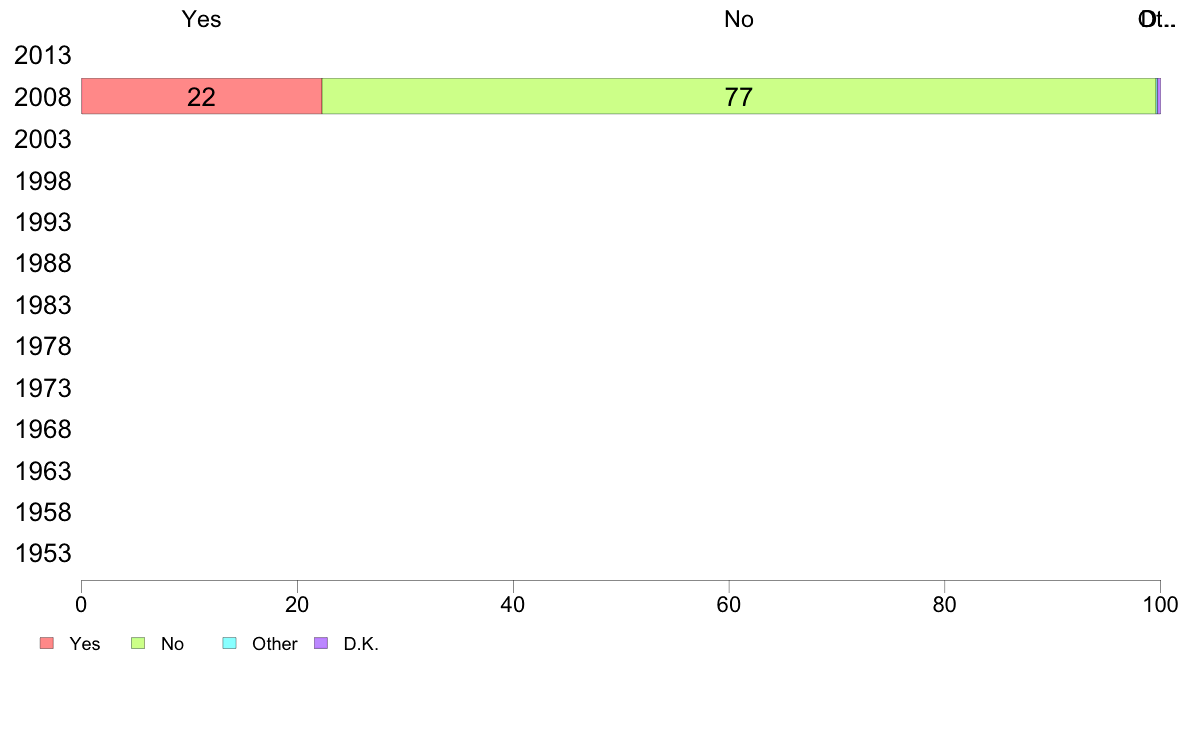Click the D.K. legend text label
The width and height of the screenshot is (1188, 736).
pyautogui.click(x=361, y=644)
